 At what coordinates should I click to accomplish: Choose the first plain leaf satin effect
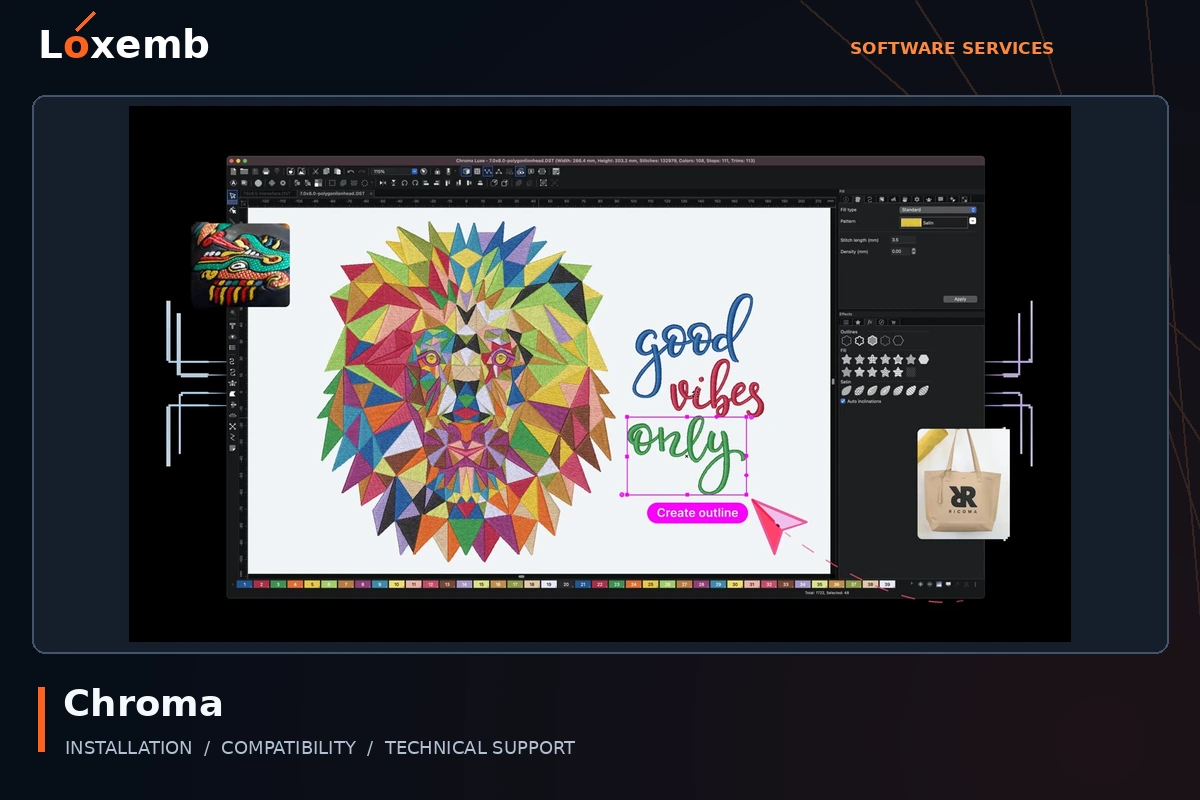click(846, 391)
